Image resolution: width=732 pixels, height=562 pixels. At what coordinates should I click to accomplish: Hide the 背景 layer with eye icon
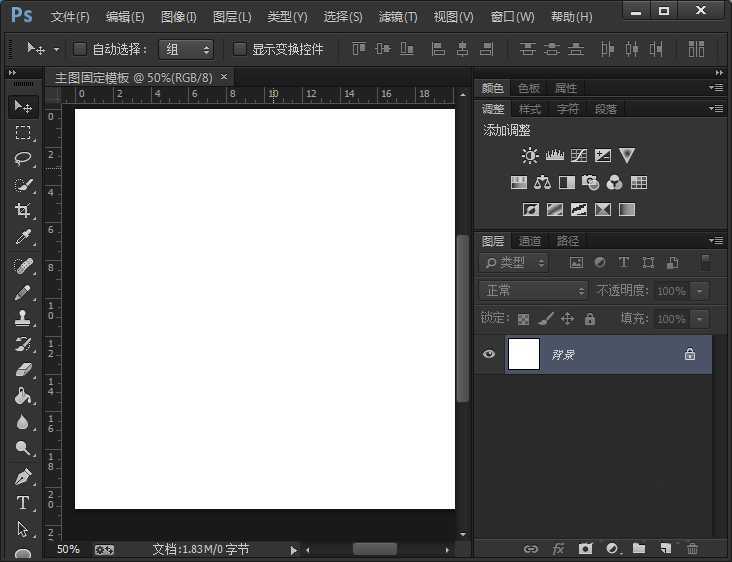point(489,354)
